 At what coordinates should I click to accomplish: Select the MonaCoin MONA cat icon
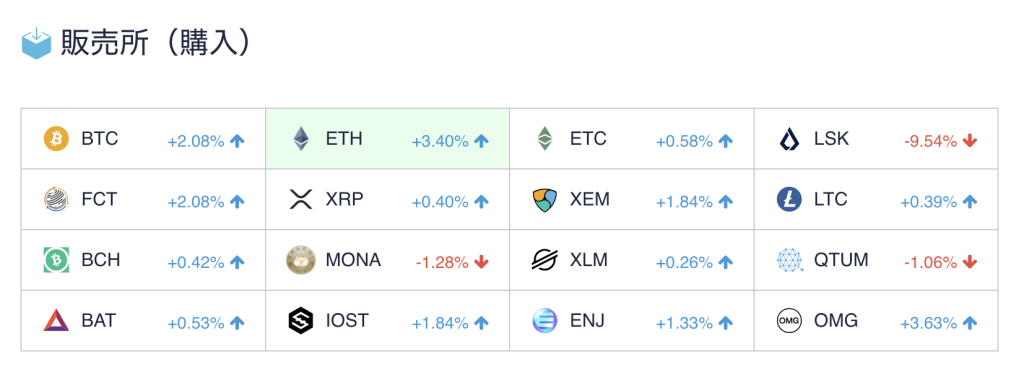(x=300, y=260)
